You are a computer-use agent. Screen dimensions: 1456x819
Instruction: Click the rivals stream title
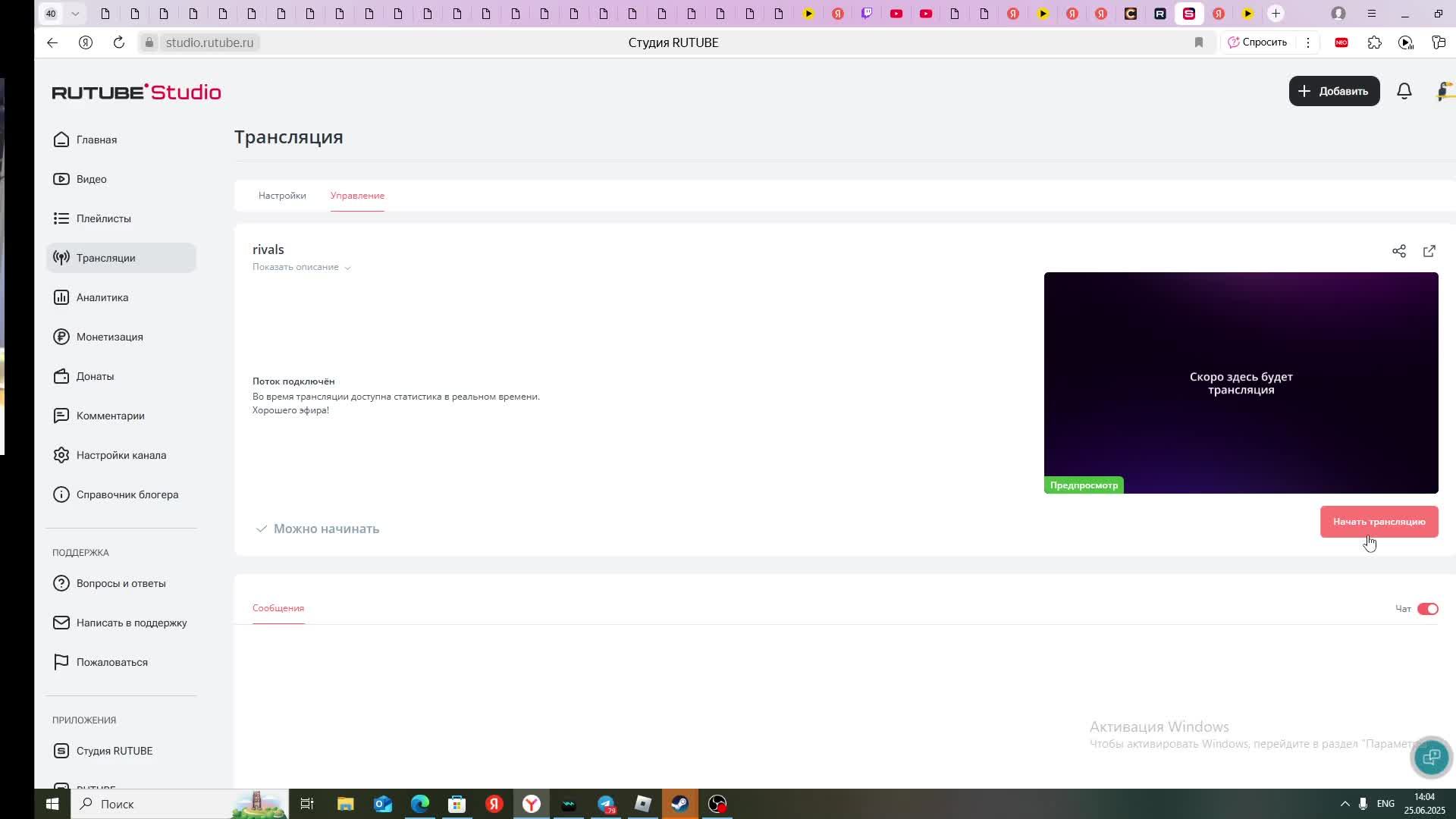pyautogui.click(x=268, y=249)
